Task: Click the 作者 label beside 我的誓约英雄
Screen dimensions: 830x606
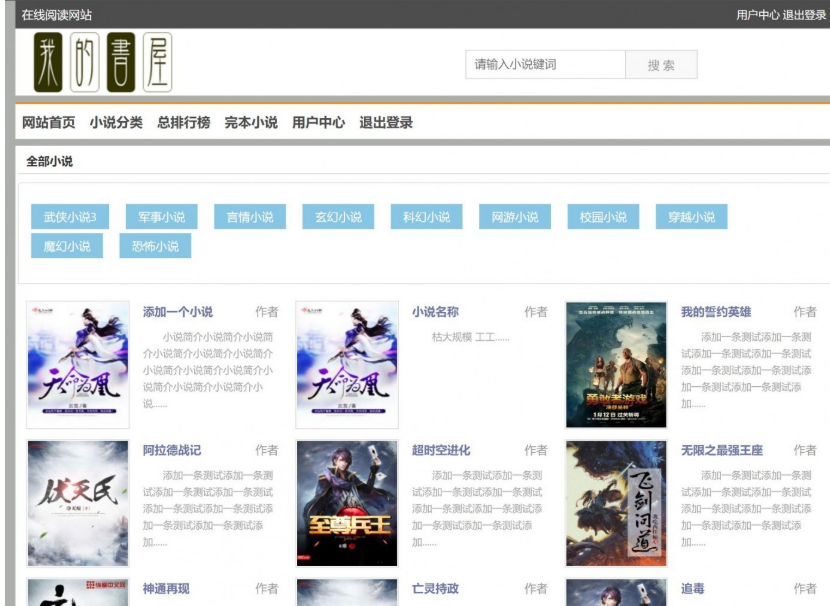Action: (805, 312)
